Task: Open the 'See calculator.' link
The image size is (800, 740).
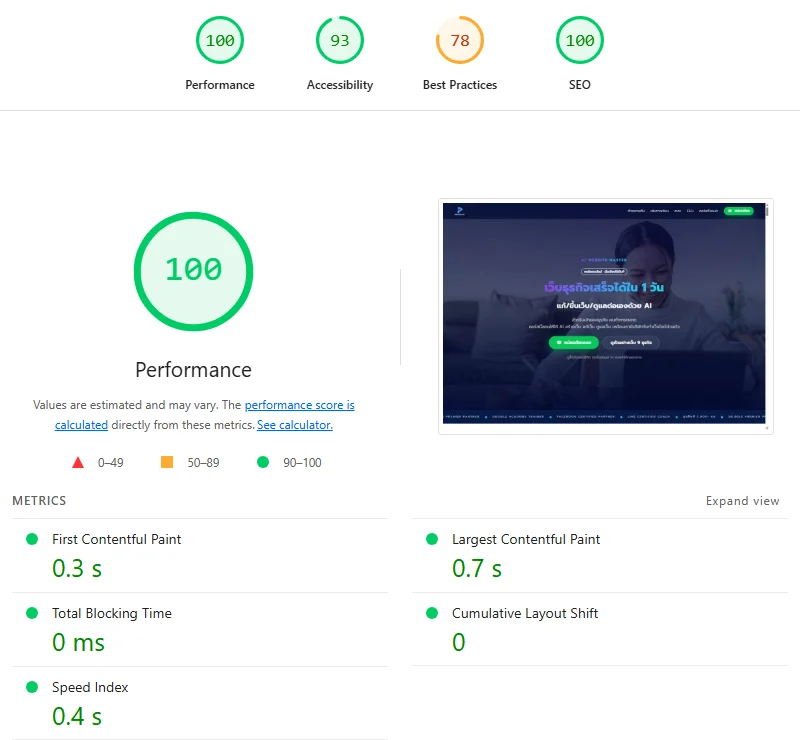Action: point(294,425)
